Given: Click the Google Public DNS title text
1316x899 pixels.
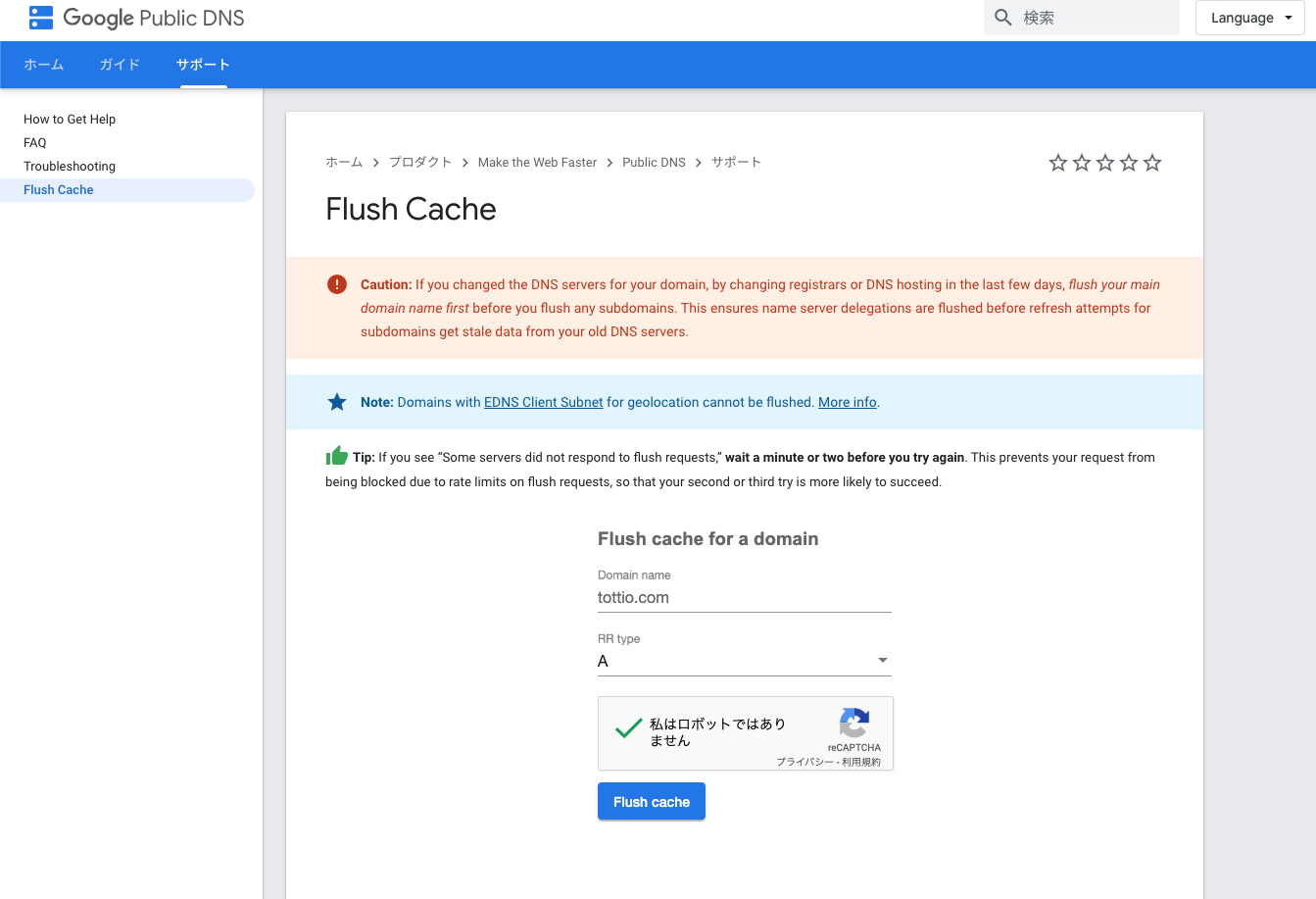Looking at the screenshot, I should (154, 18).
